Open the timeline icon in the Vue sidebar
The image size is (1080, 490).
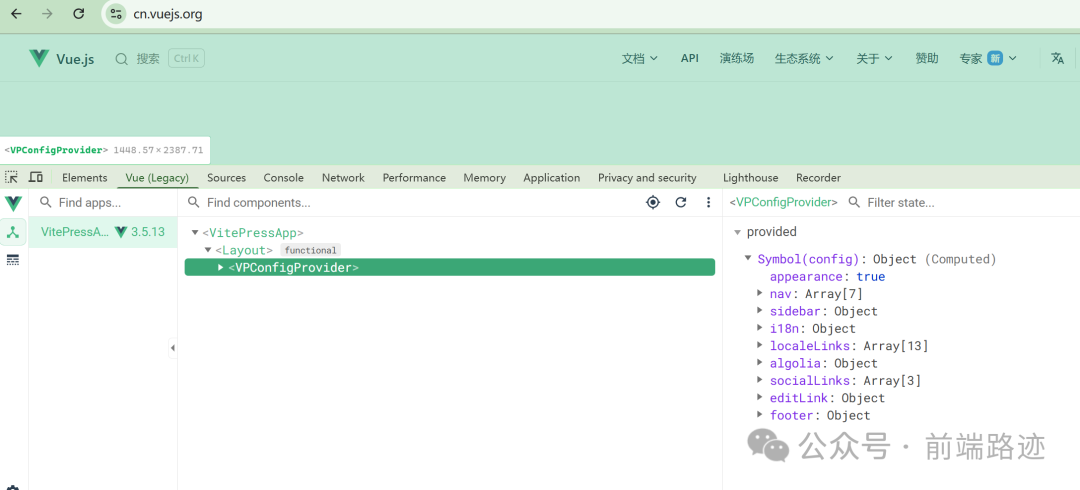tap(13, 260)
